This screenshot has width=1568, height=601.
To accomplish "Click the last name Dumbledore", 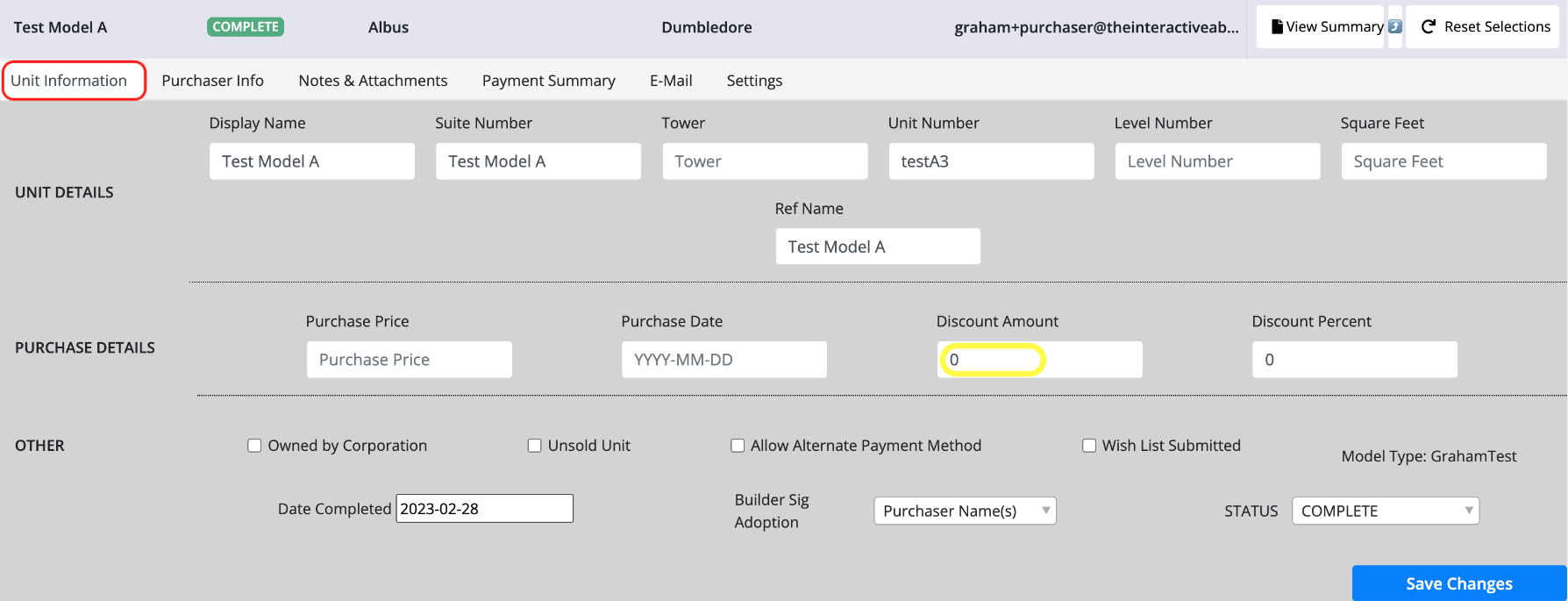I will coord(707,27).
